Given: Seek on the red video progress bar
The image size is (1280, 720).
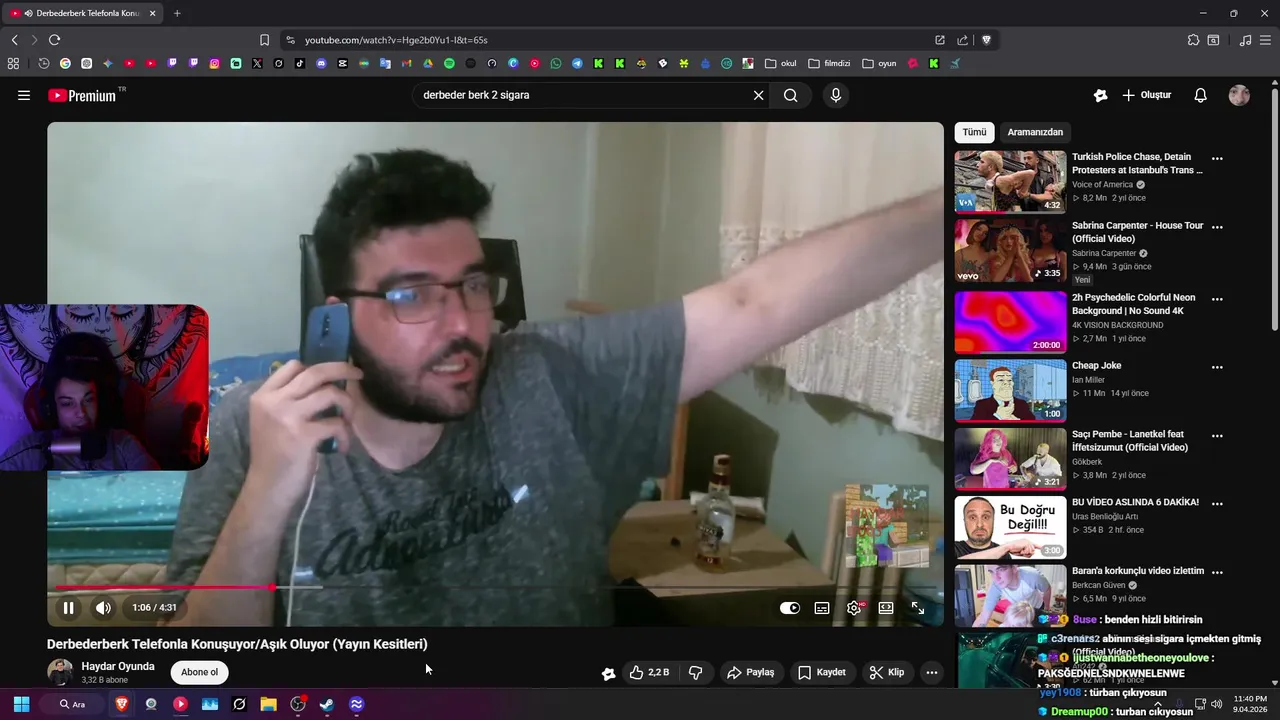Looking at the screenshot, I should click(495, 587).
